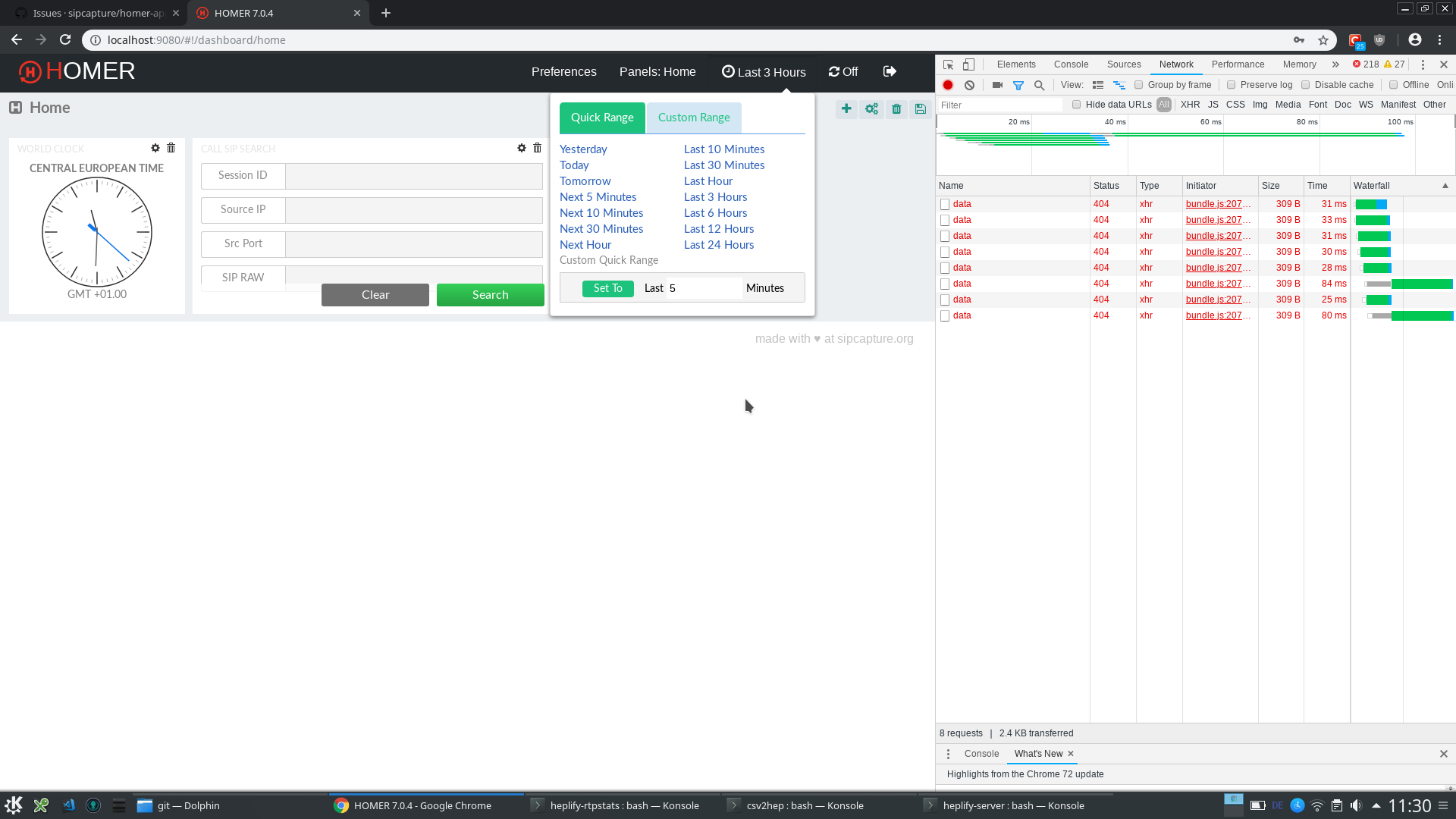Click the green Search button
This screenshot has width=1456, height=819.
tap(490, 294)
